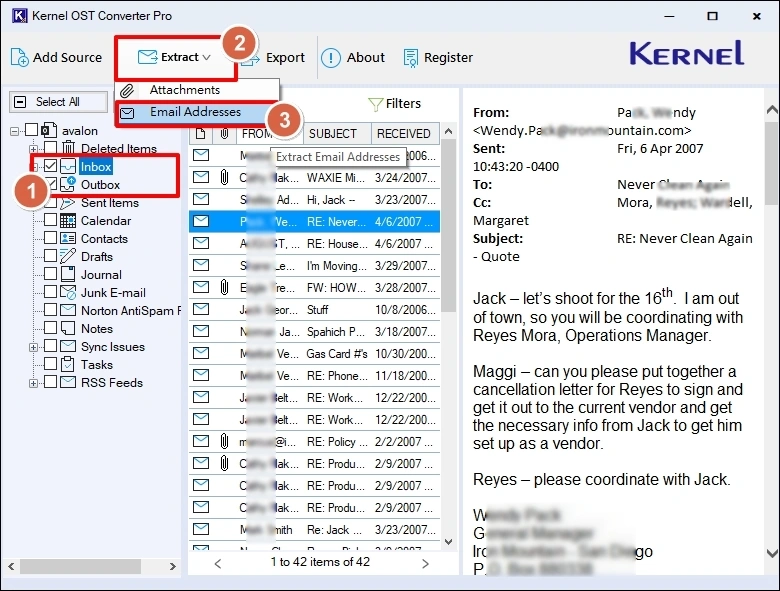This screenshot has width=780, height=591.
Task: Check the Journal folder checkbox
Action: pyautogui.click(x=50, y=274)
